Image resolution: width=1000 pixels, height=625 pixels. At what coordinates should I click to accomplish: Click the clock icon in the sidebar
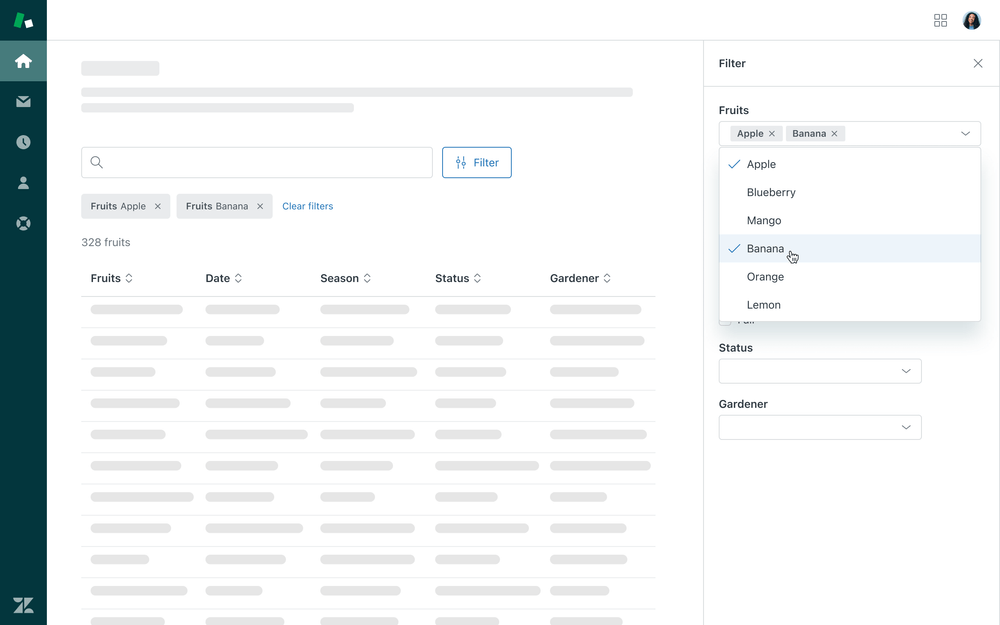click(23, 142)
